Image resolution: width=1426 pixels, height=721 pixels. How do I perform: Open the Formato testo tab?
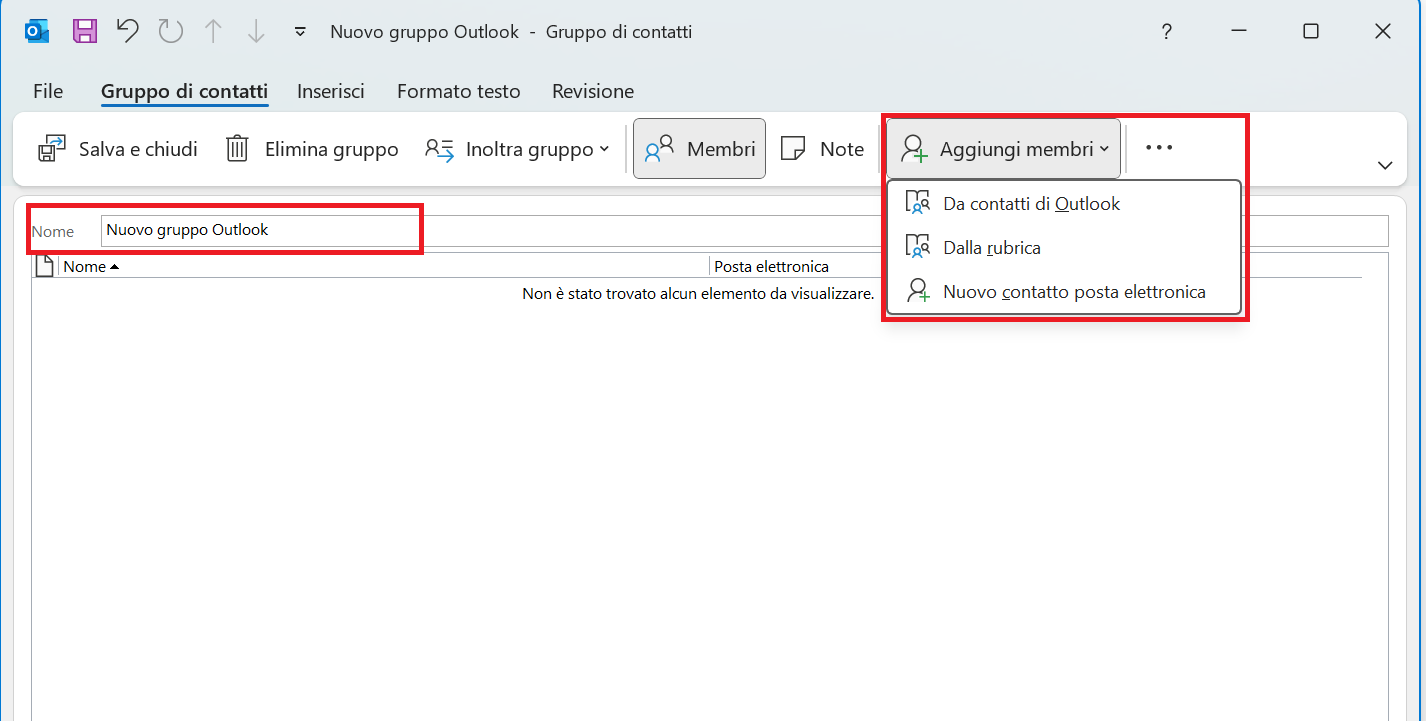pos(459,91)
